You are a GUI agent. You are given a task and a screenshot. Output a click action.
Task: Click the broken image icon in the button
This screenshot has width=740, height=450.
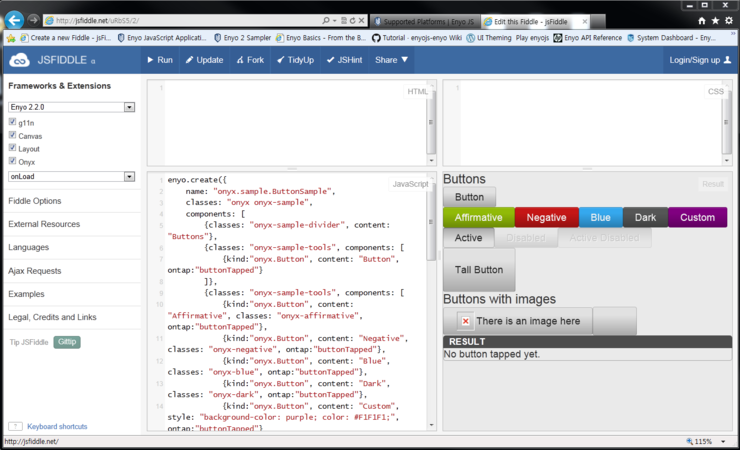coord(465,321)
